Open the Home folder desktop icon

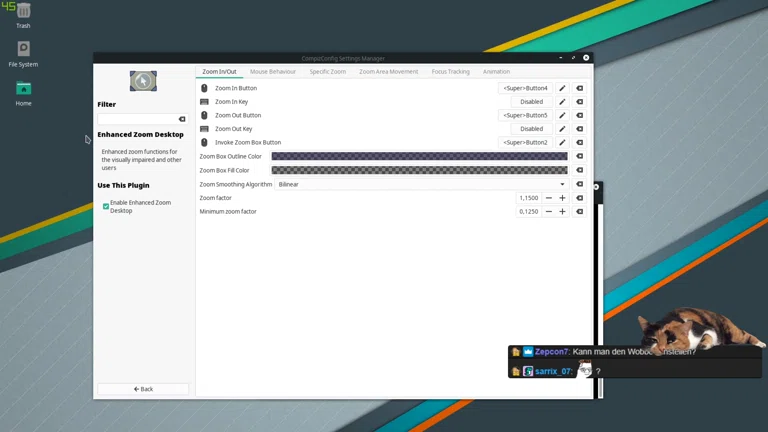(x=23, y=93)
